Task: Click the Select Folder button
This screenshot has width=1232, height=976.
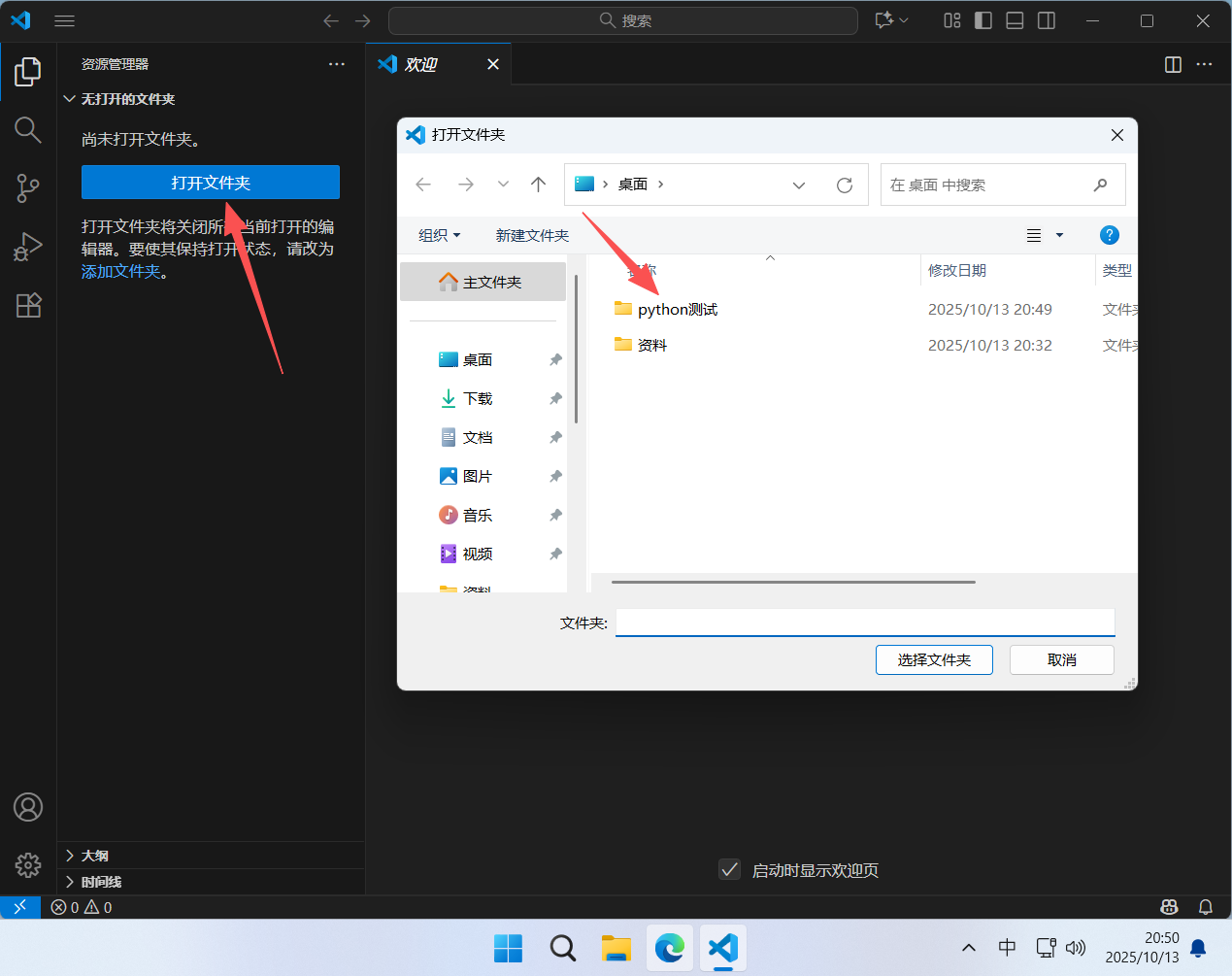Action: coord(934,659)
